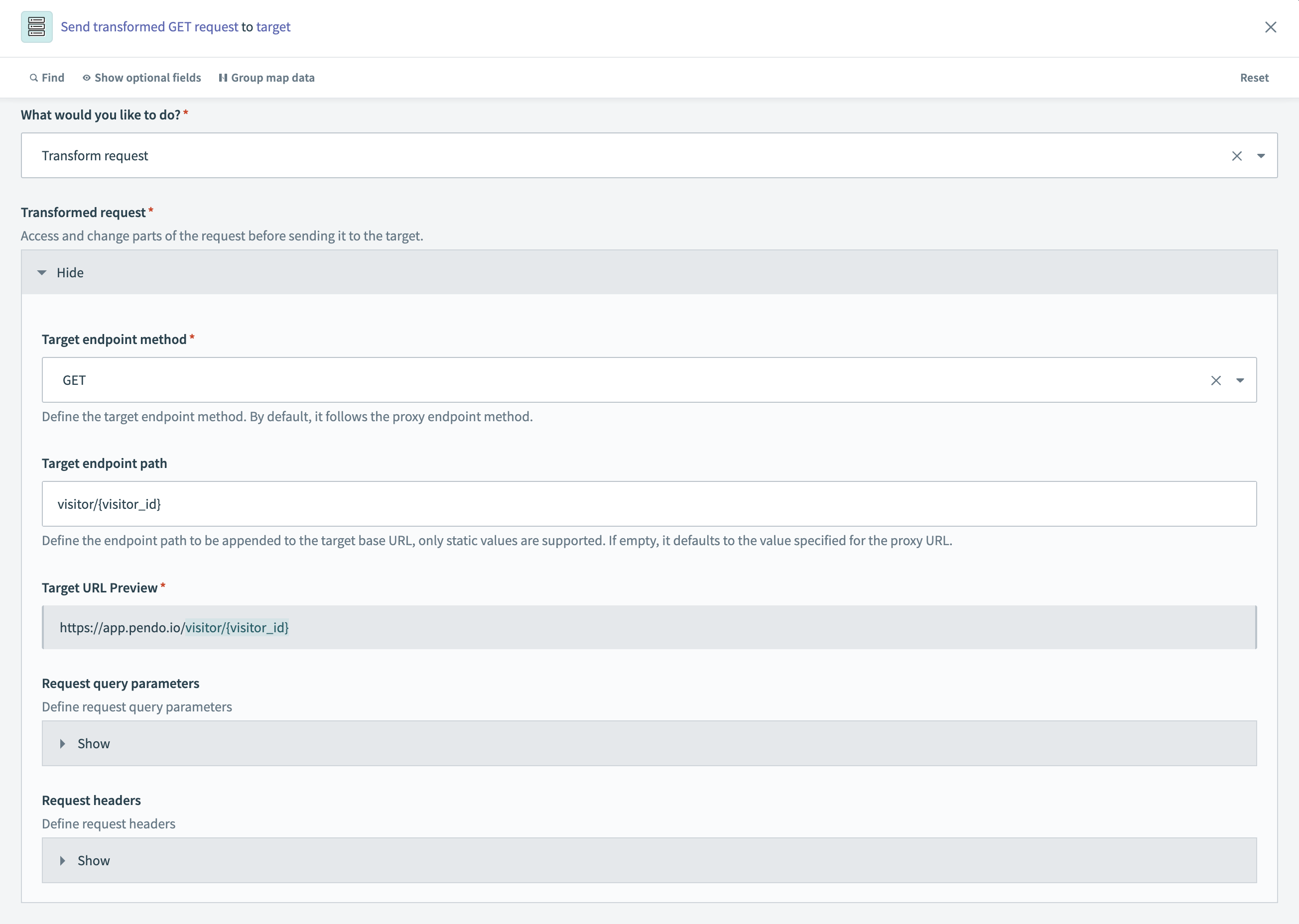
Task: Close the request configuration panel
Action: coord(1270,27)
